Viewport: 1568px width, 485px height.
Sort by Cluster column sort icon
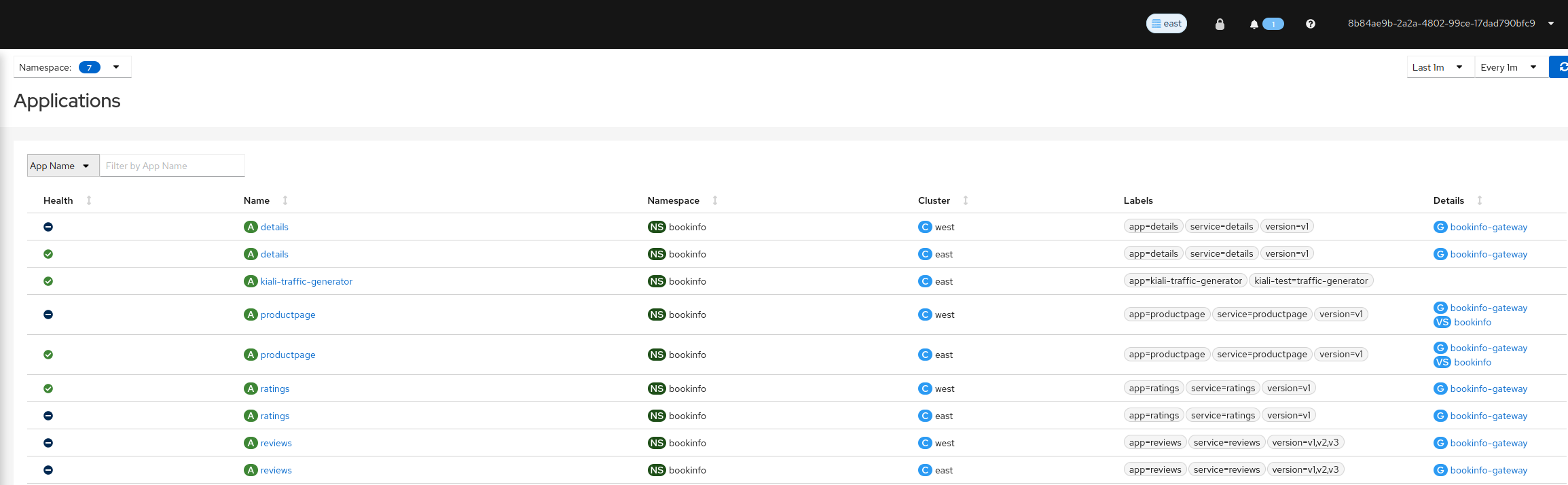coord(965,200)
